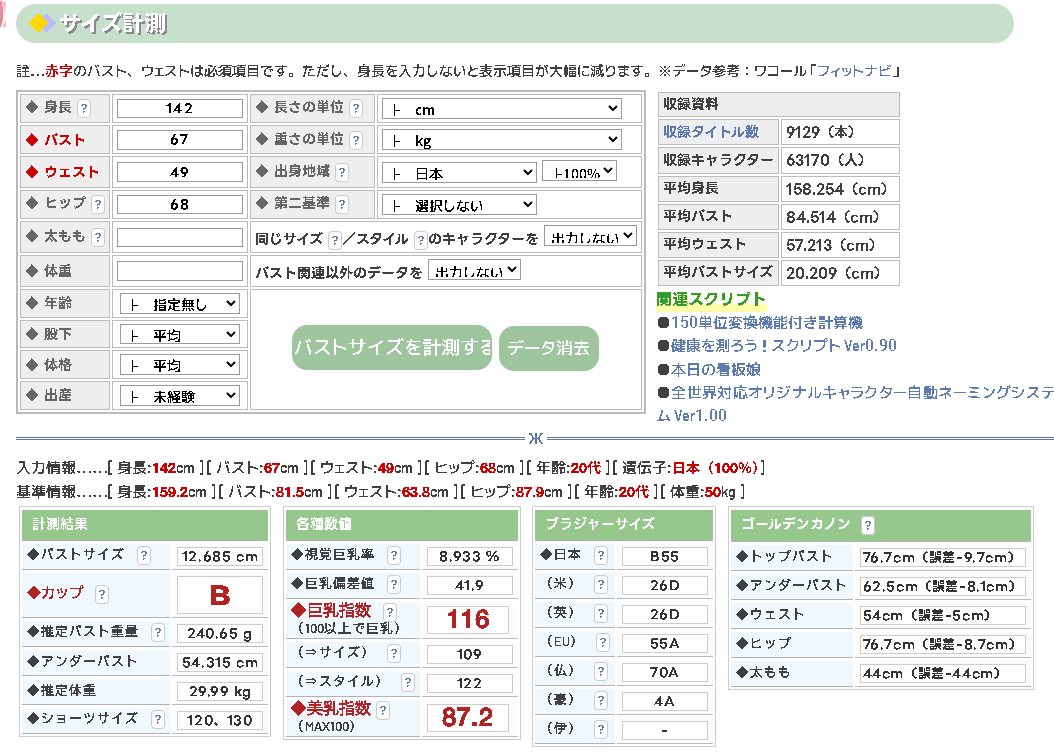Click help icon beside カップ result
Screen dimensions: 1054x755
pos(102,594)
